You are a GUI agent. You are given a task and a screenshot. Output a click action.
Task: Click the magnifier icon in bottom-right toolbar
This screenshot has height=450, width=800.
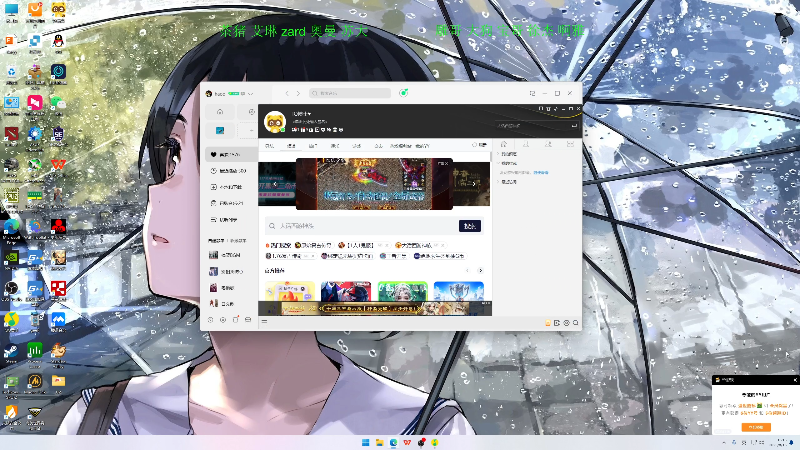[x=576, y=323]
